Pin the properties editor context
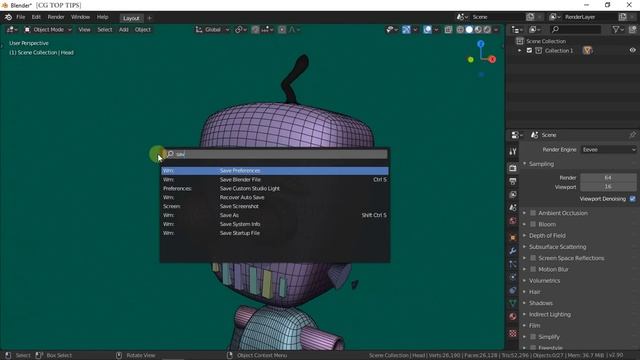 pos(632,135)
